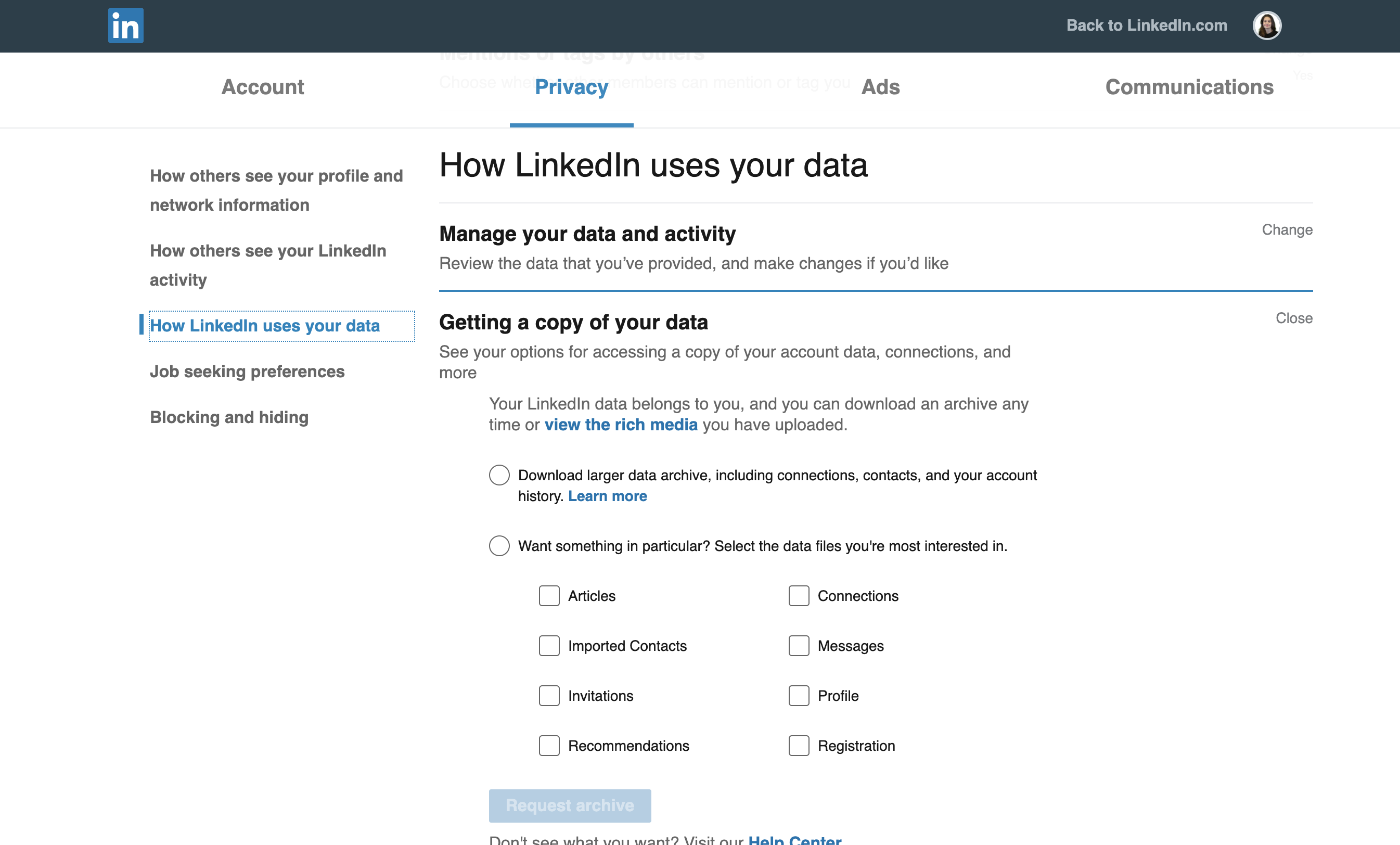Select the larger data archive radio button

coord(499,475)
